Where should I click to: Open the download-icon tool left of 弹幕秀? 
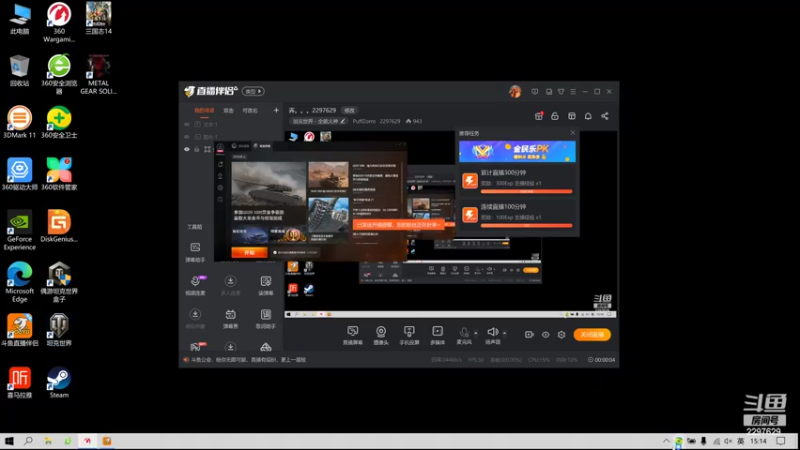click(x=195, y=318)
